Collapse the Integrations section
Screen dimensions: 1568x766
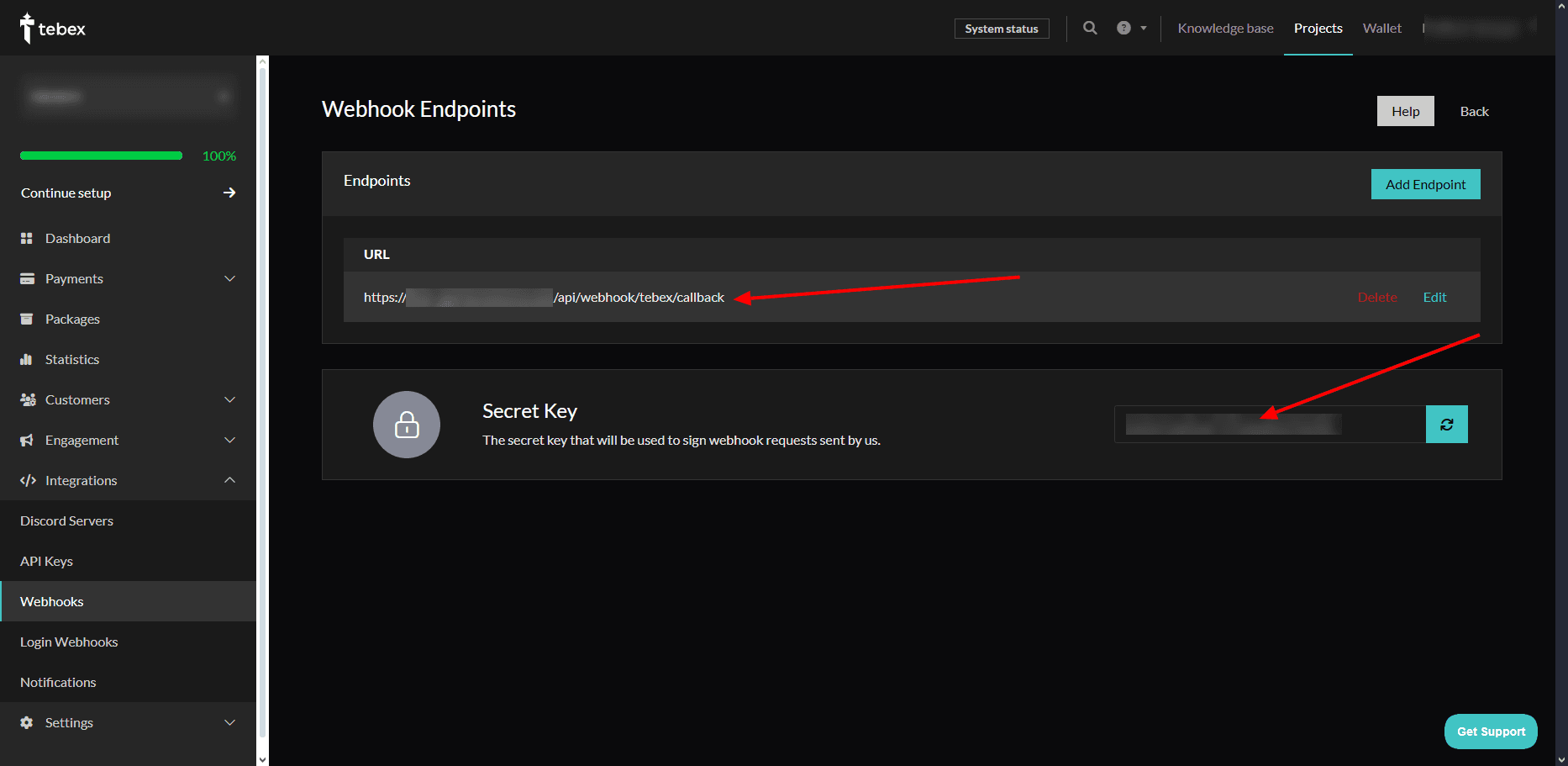(230, 480)
